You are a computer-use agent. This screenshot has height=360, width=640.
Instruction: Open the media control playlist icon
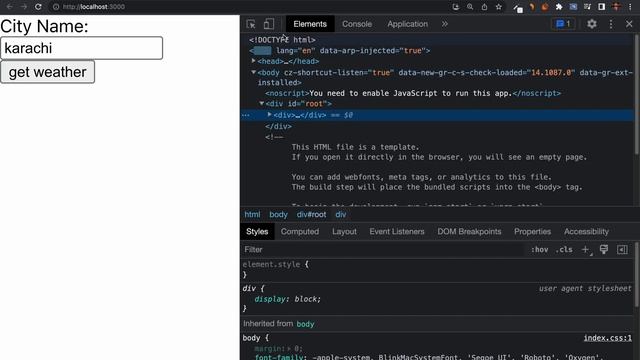click(x=587, y=7)
